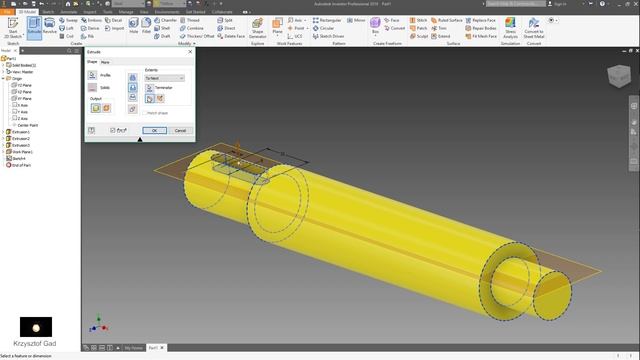
Task: Open the Fillet tool
Action: pyautogui.click(x=146, y=26)
